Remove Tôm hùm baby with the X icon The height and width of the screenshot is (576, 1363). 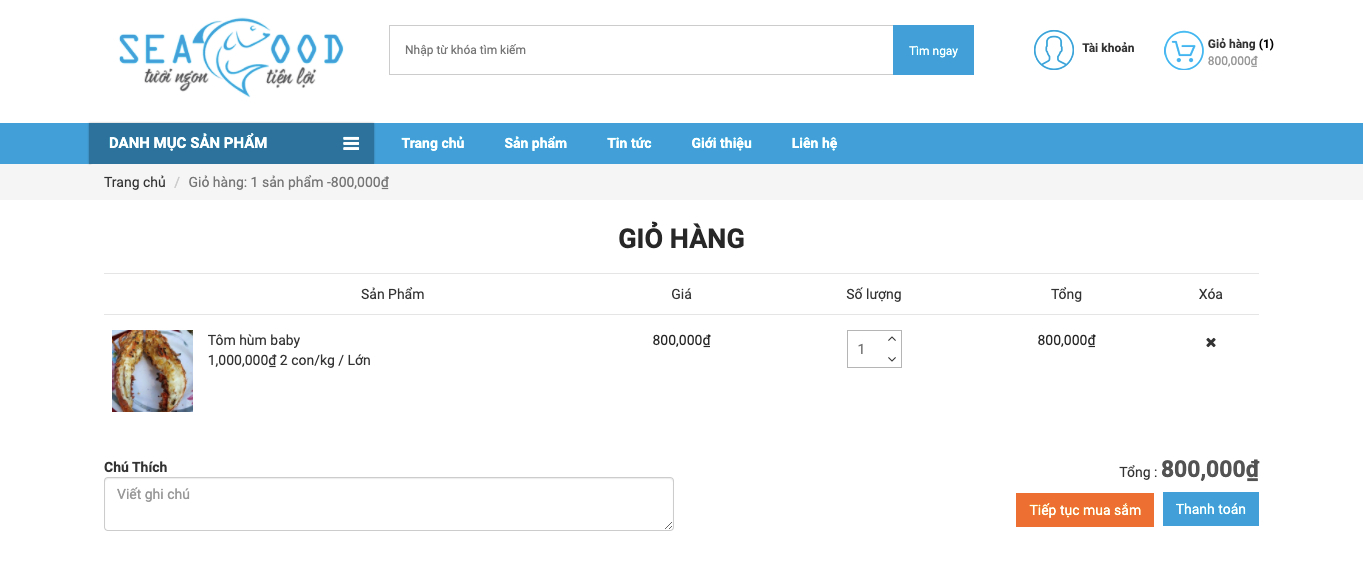(1210, 342)
